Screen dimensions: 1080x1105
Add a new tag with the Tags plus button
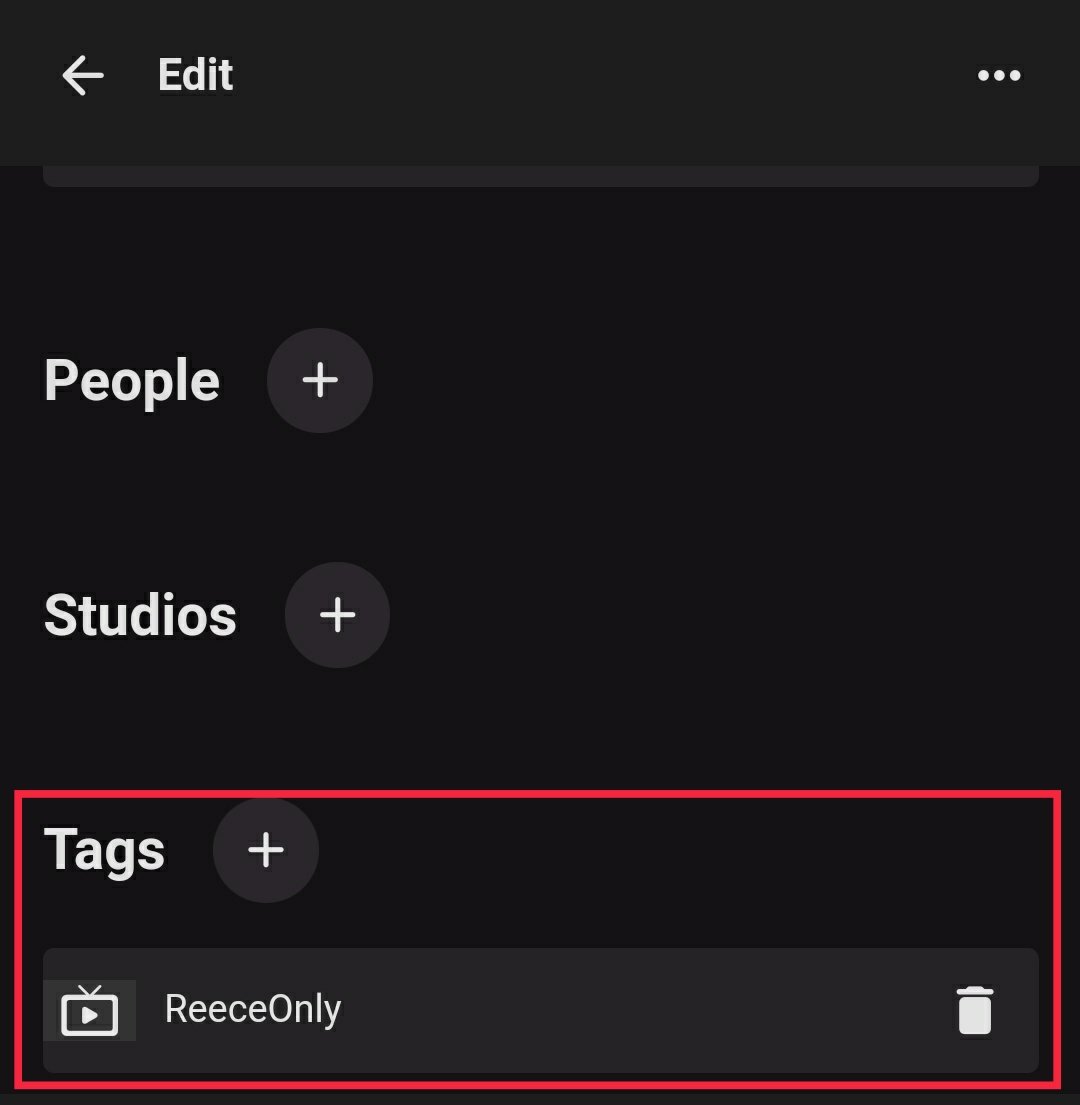click(x=266, y=850)
